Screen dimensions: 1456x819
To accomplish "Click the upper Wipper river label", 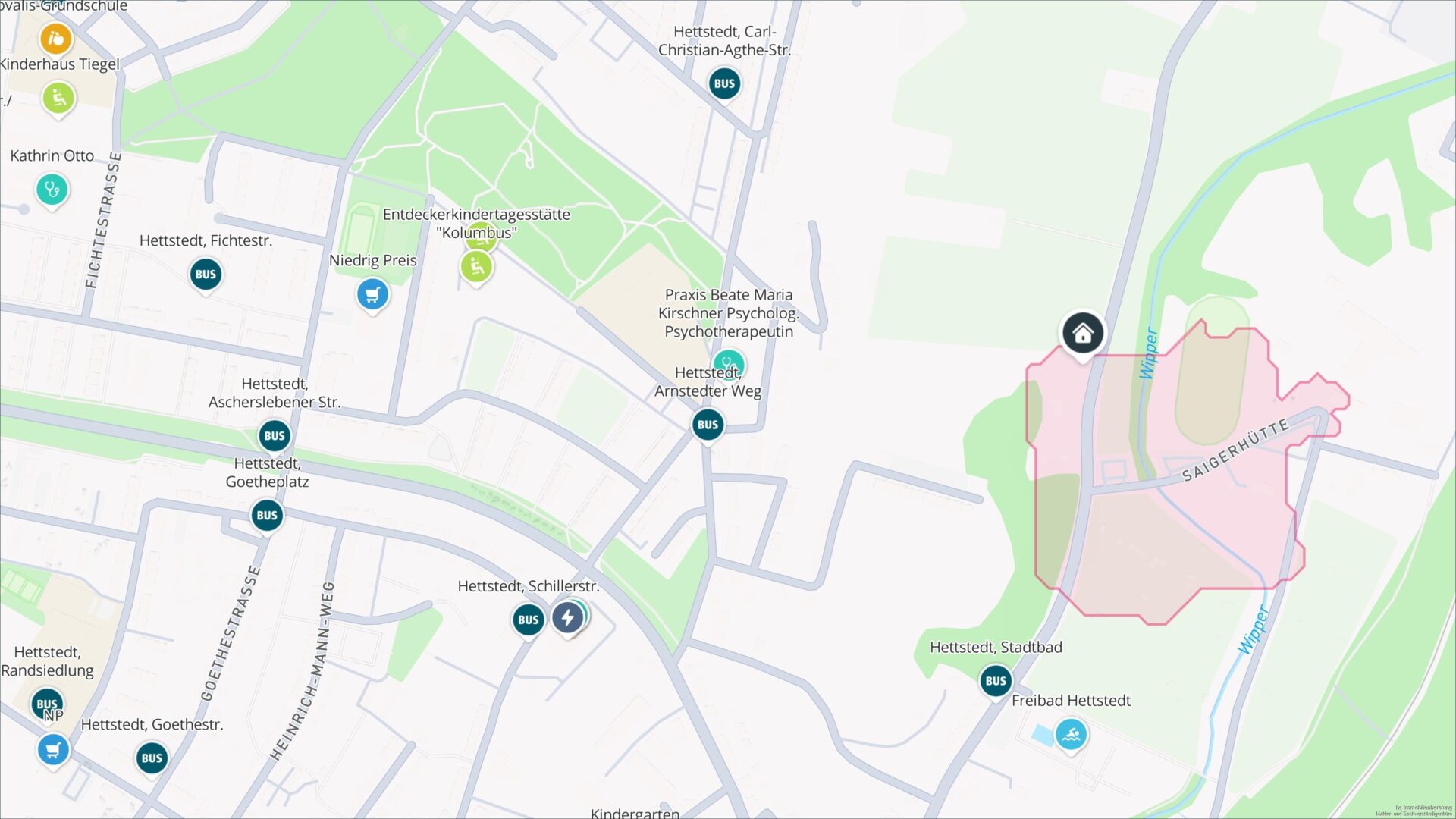I will coord(1149,353).
